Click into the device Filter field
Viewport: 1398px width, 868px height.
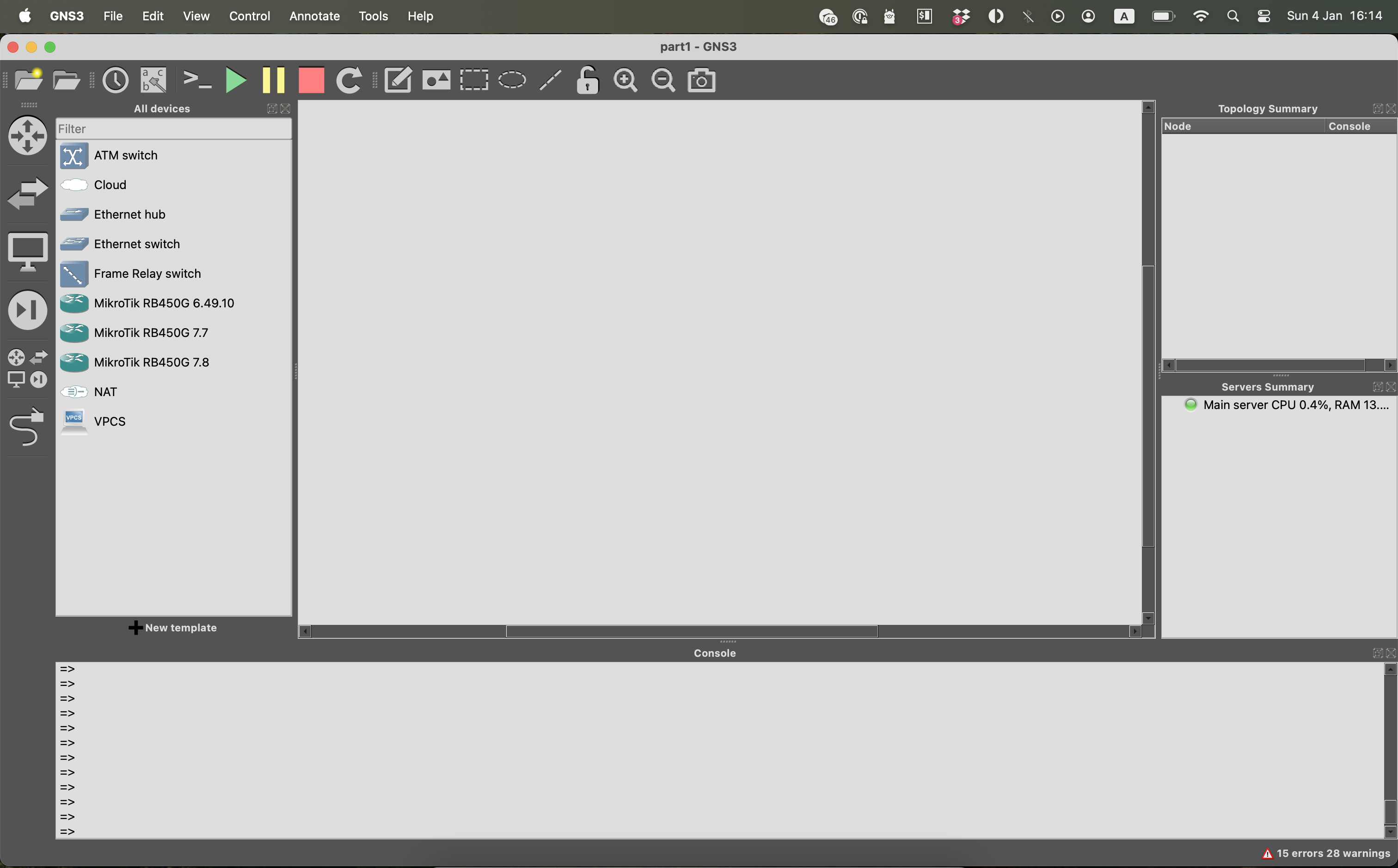(x=173, y=128)
